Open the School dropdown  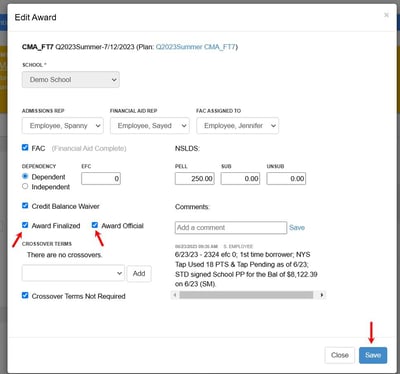pyautogui.click(x=71, y=80)
